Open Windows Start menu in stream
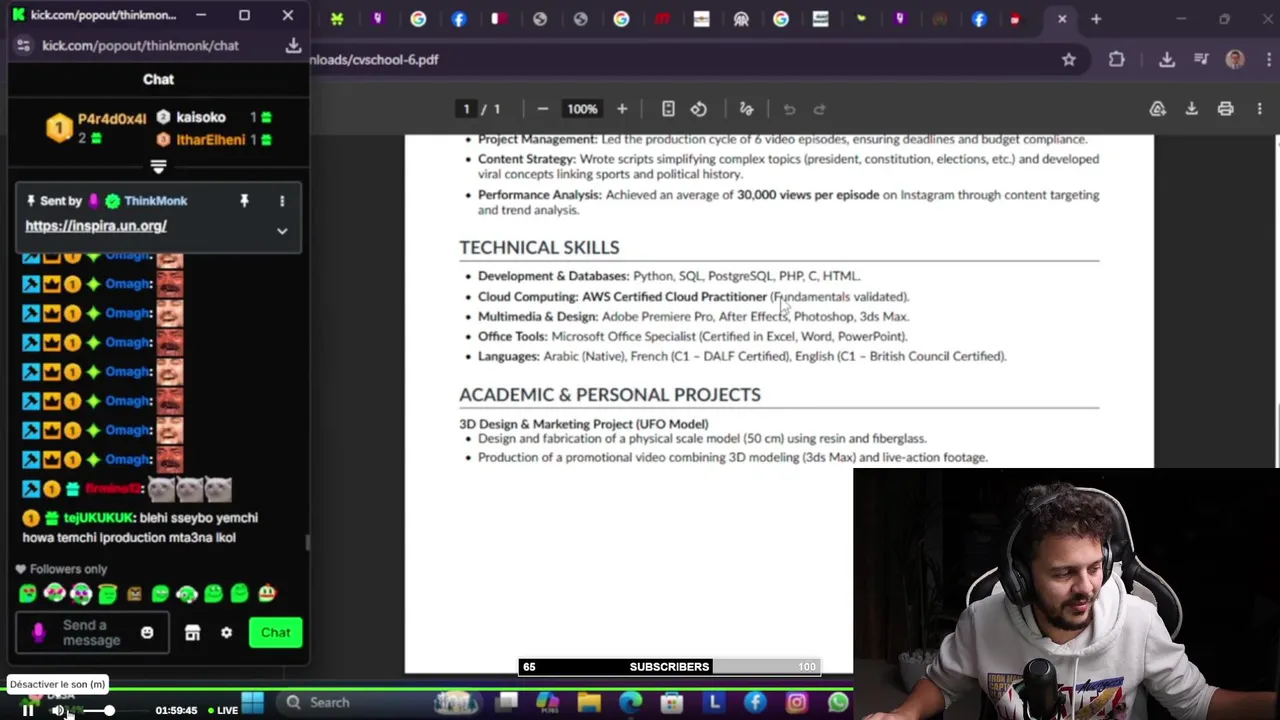Screen dimensions: 1280x720 [253, 703]
